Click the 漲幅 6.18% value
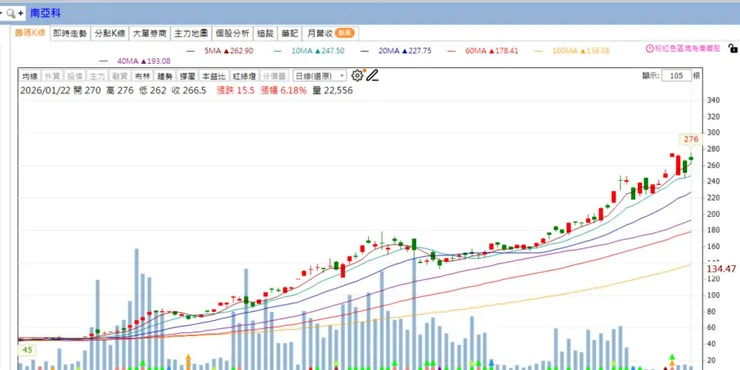The width and height of the screenshot is (740, 370). point(283,91)
